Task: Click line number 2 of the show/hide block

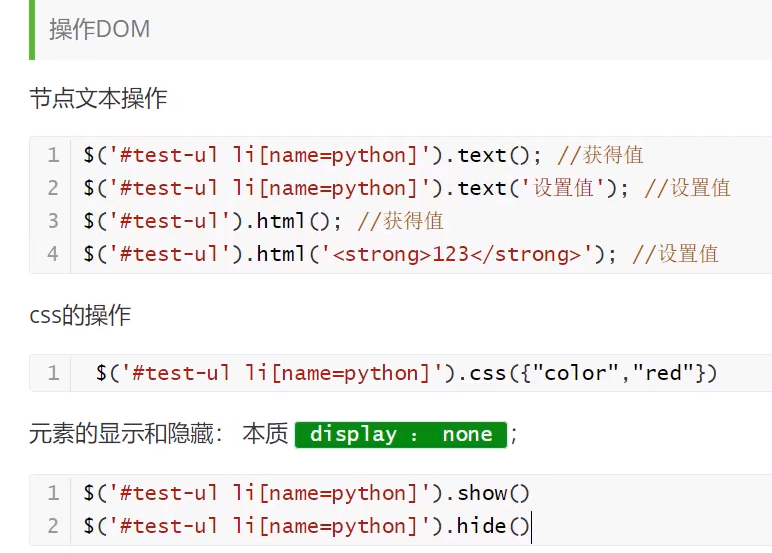Action: [52, 526]
